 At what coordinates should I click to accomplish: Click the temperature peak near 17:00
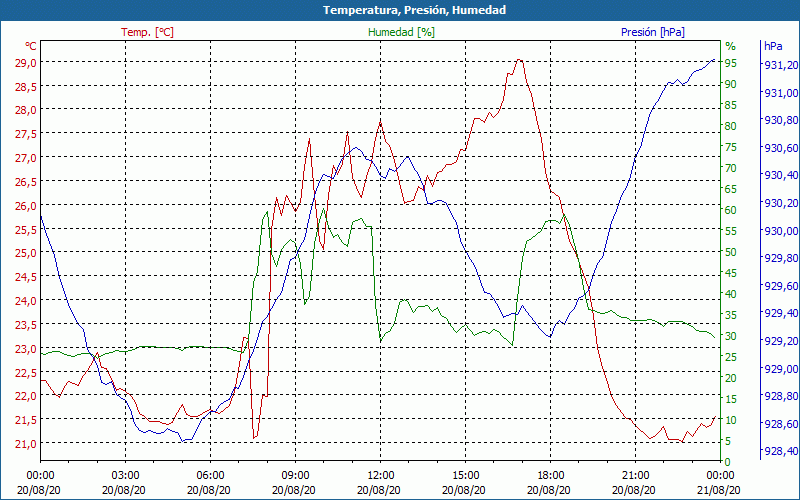pyautogui.click(x=519, y=60)
